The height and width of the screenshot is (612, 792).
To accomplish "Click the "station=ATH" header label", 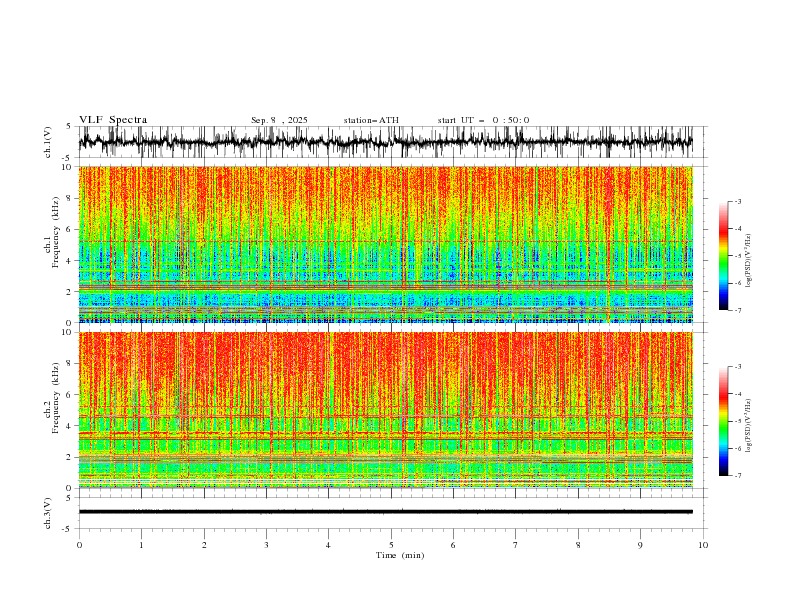I will (x=371, y=120).
